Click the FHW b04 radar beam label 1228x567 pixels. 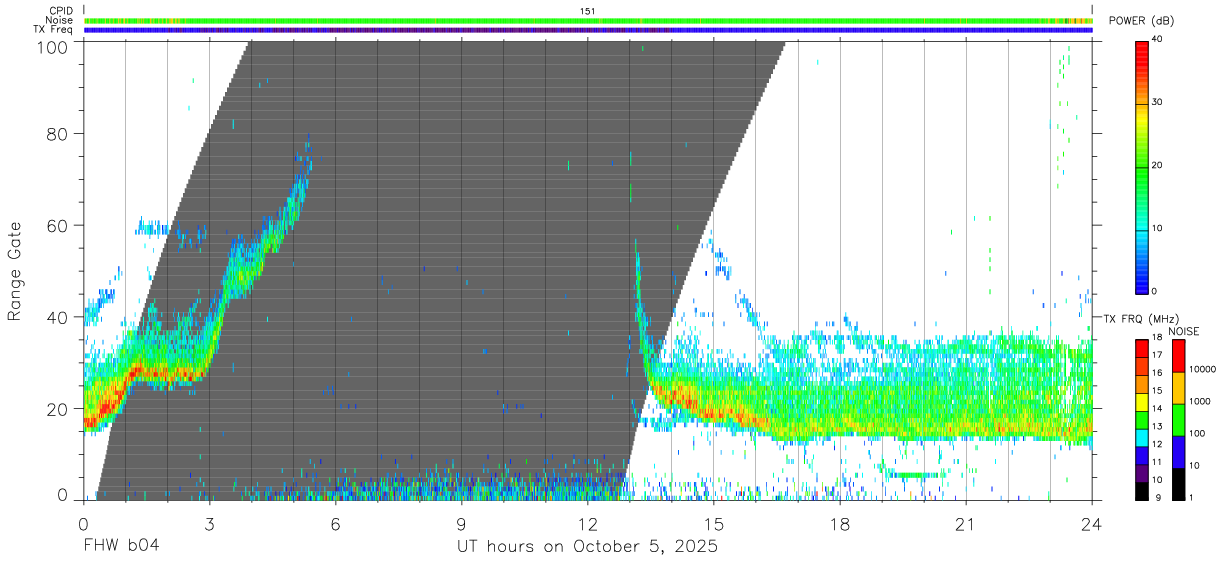(x=121, y=547)
